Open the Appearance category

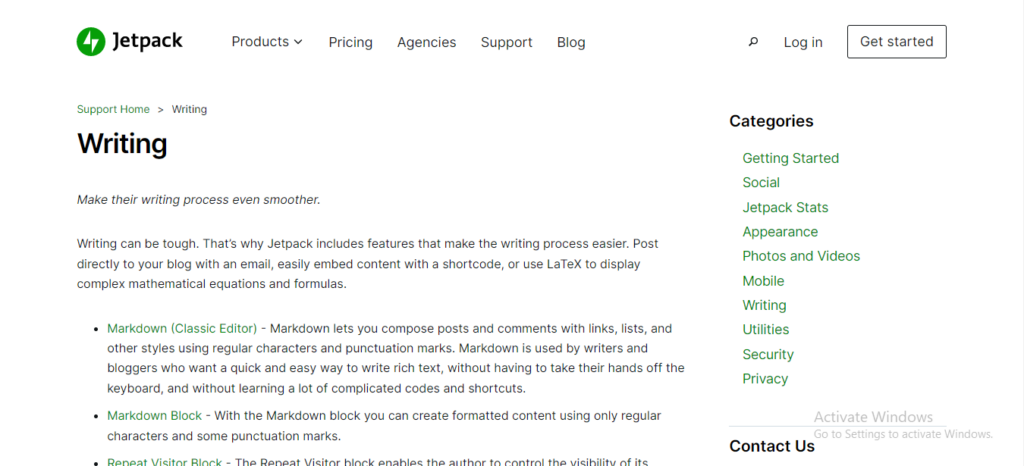pyautogui.click(x=780, y=232)
